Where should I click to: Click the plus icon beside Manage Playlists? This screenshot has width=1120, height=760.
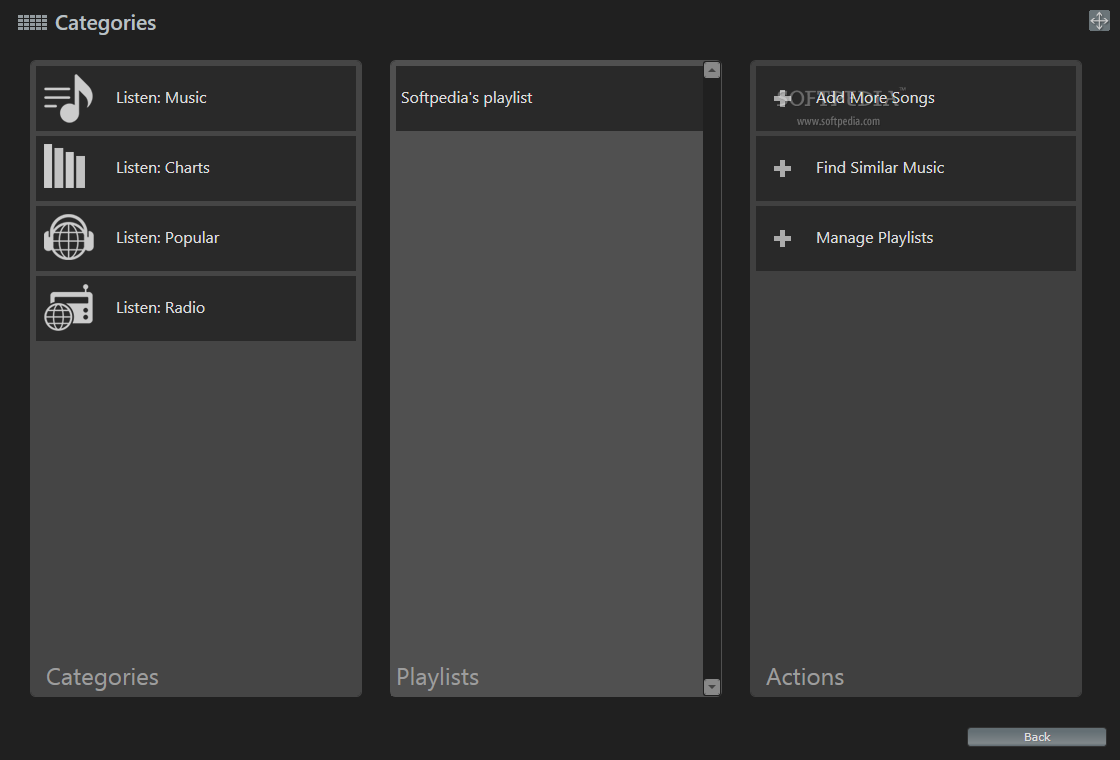[x=782, y=239]
